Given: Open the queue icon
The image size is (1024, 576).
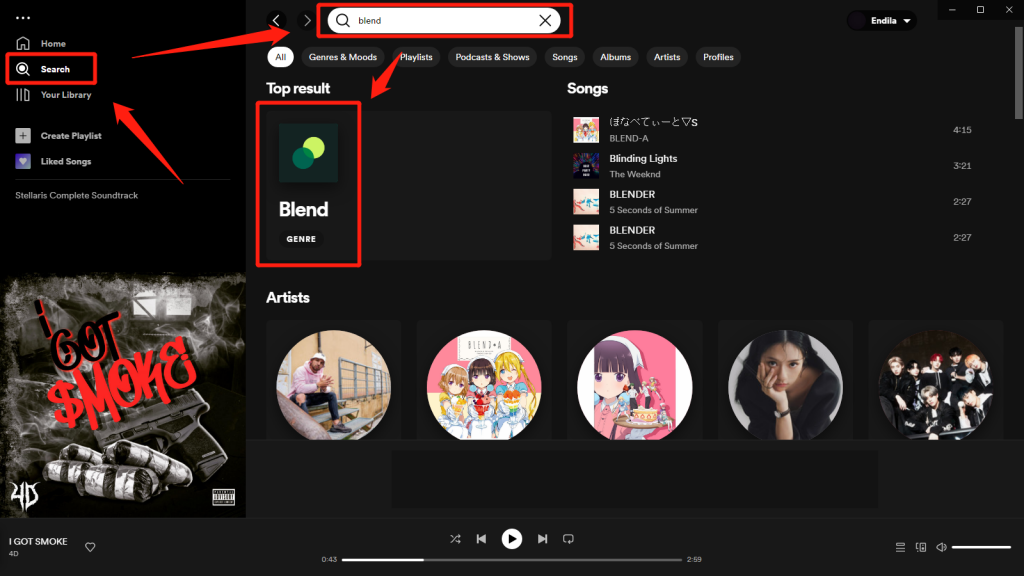Looking at the screenshot, I should [x=900, y=547].
